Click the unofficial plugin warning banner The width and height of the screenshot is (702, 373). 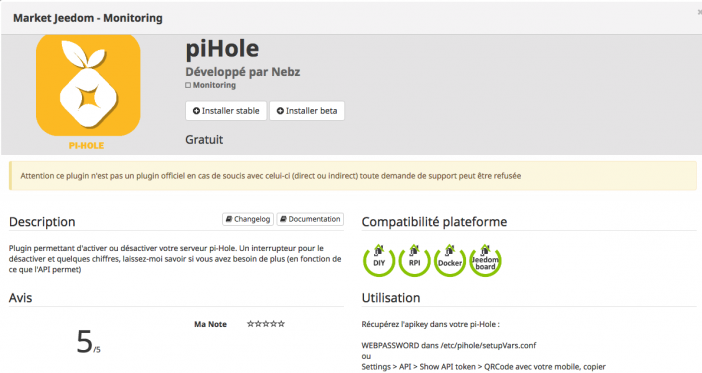click(x=353, y=176)
